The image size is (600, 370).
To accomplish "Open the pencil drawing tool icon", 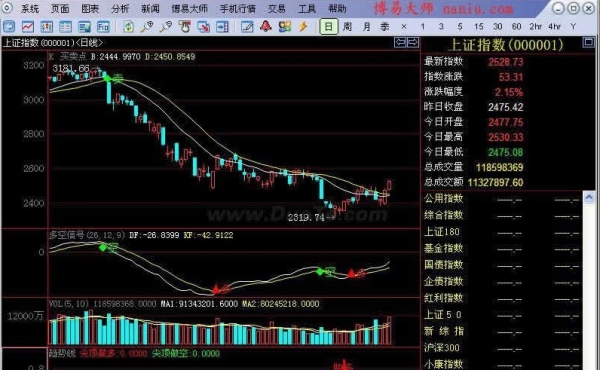I will pos(247,26).
